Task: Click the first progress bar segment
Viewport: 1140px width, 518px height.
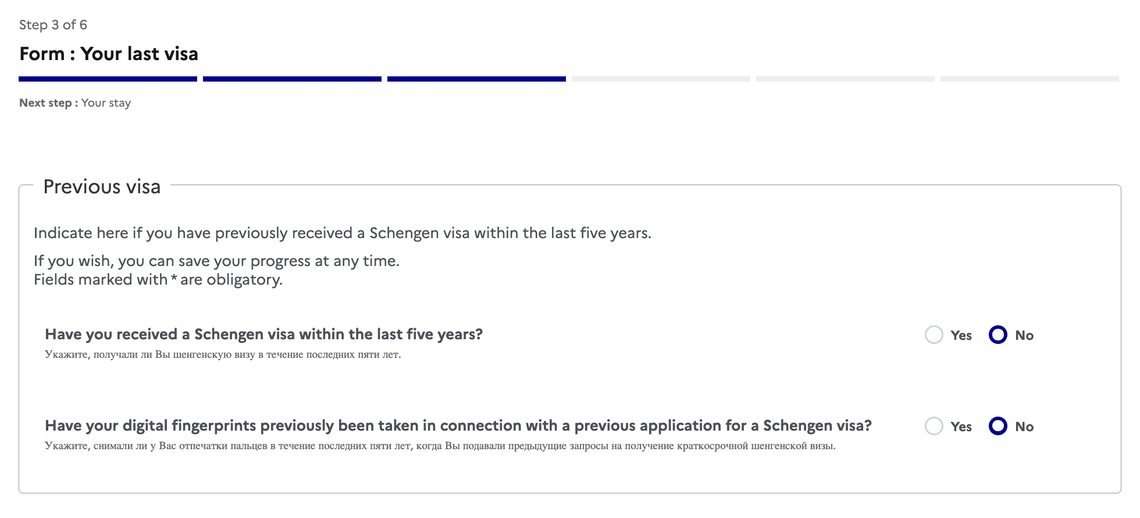Action: [x=108, y=78]
